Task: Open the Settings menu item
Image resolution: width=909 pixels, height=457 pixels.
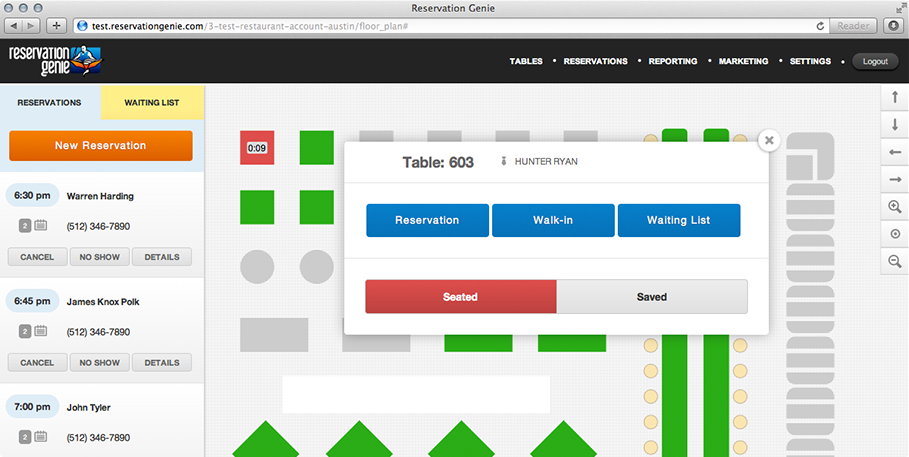Action: pos(810,61)
